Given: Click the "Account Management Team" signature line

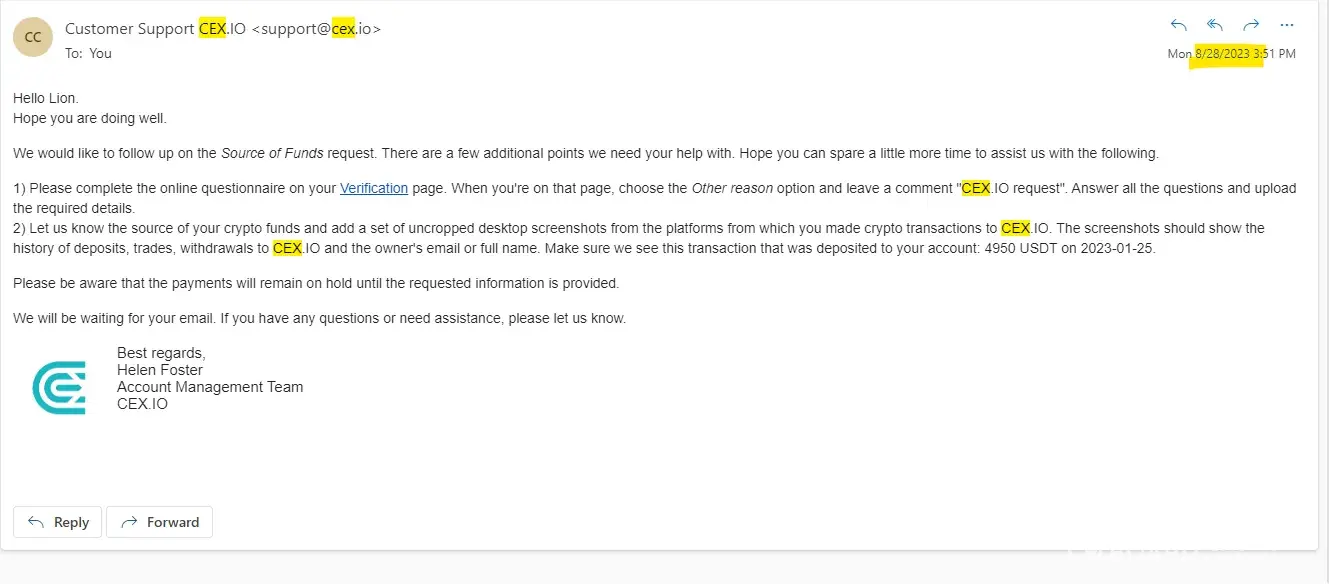Looking at the screenshot, I should point(210,387).
